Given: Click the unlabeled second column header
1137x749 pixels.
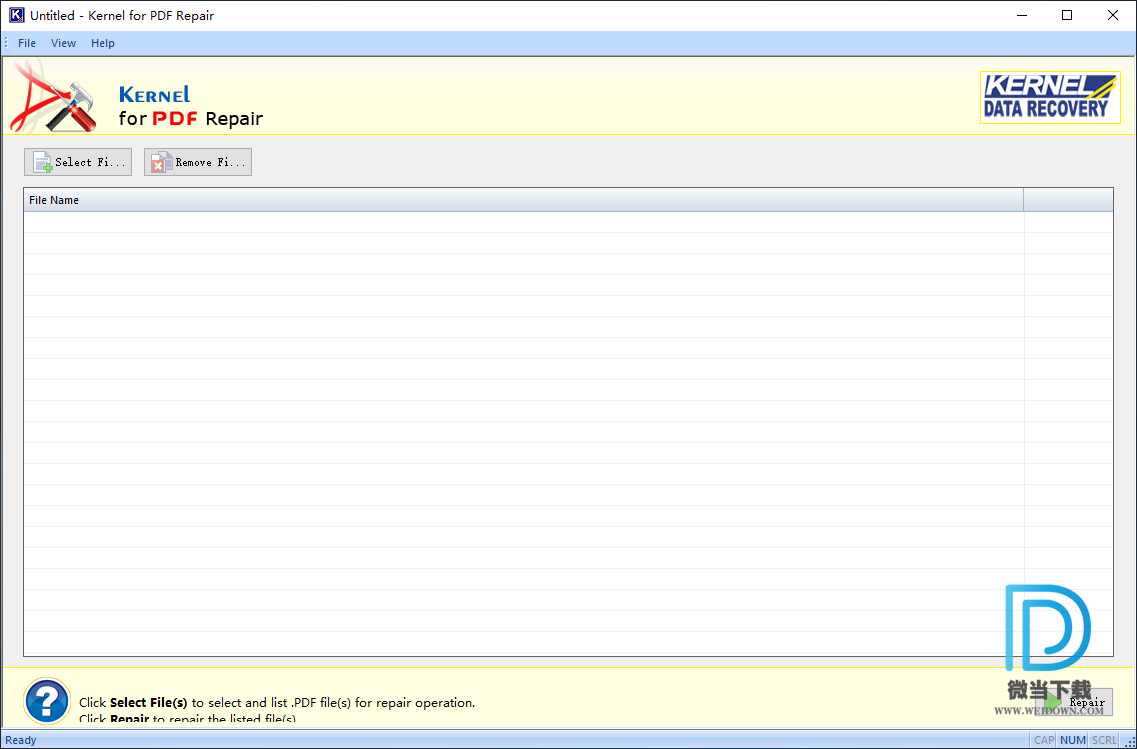Looking at the screenshot, I should [1069, 200].
